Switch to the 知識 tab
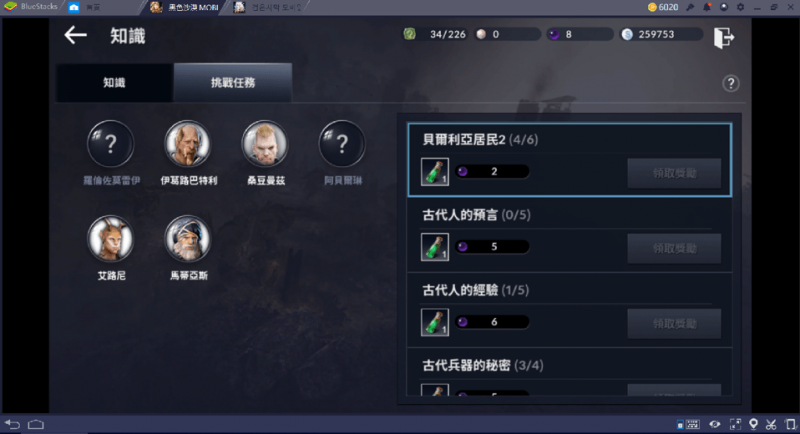 point(114,83)
